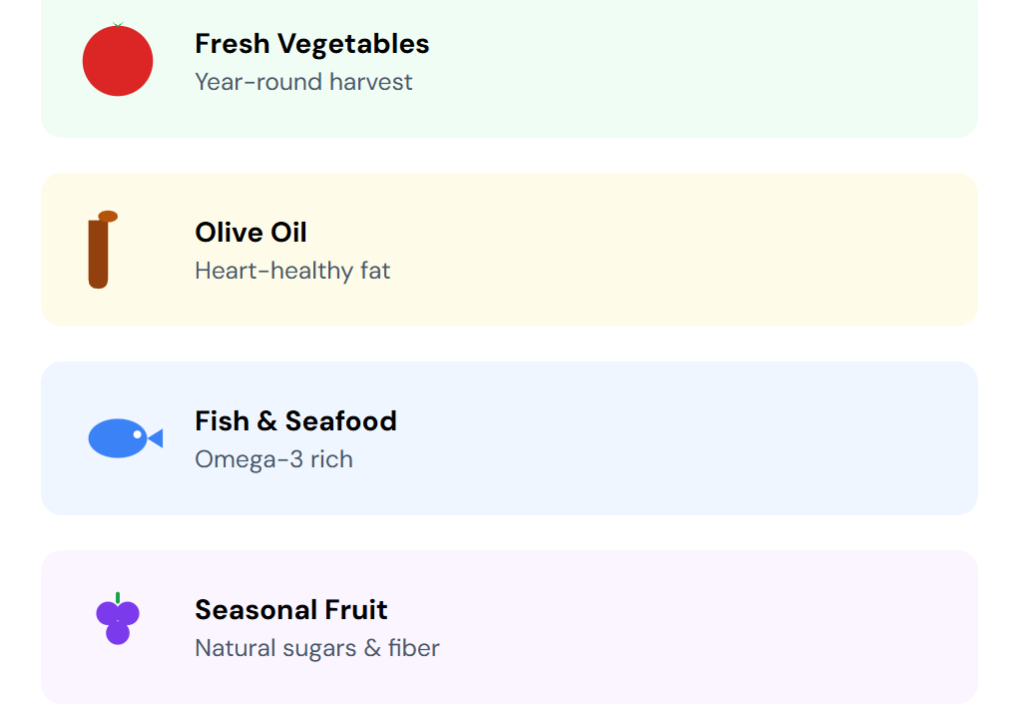The width and height of the screenshot is (1024, 707).
Task: Click the brown olive oil bottle icon
Action: 98,255
